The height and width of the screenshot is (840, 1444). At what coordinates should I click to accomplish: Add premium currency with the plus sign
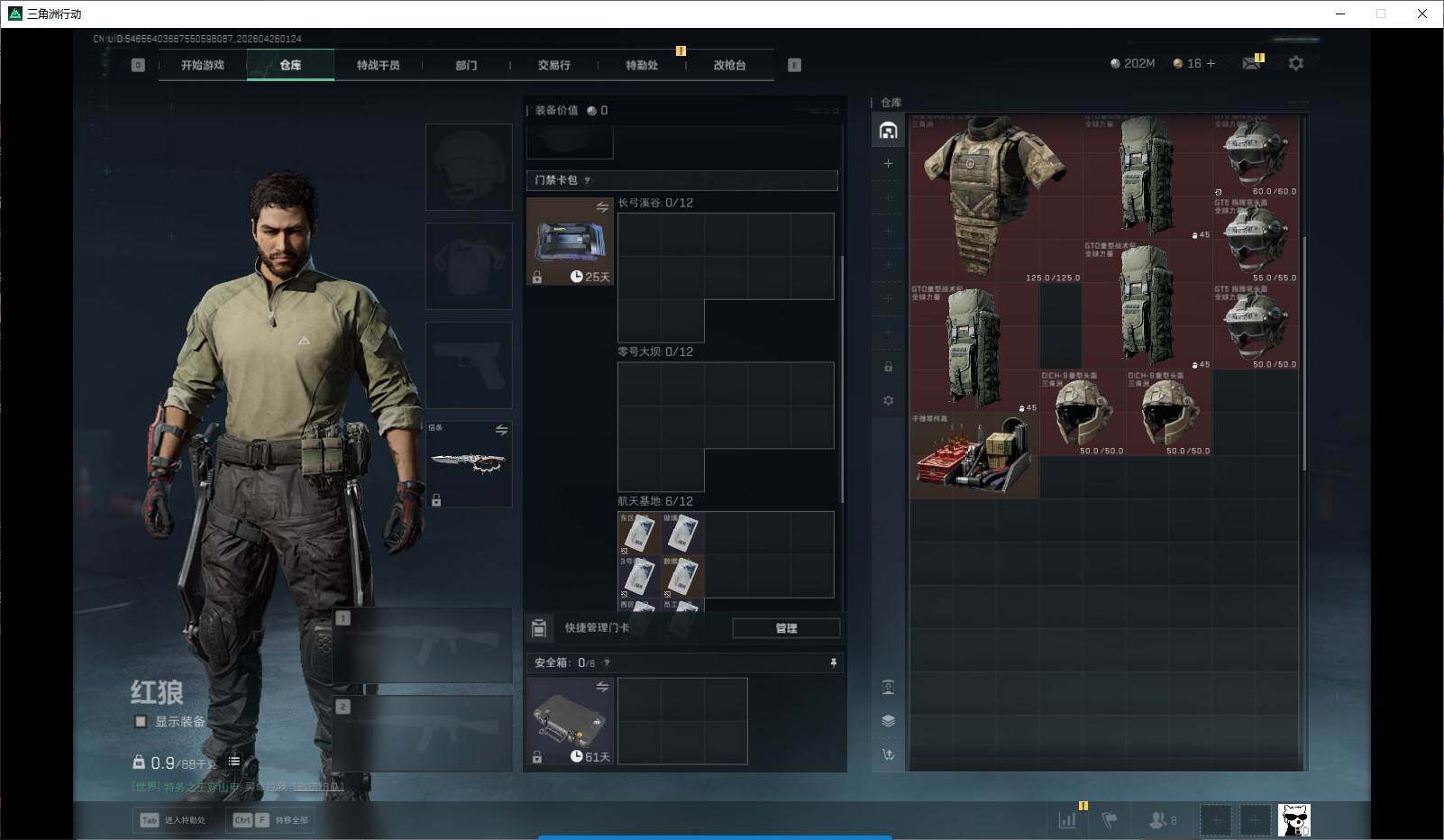[1211, 63]
